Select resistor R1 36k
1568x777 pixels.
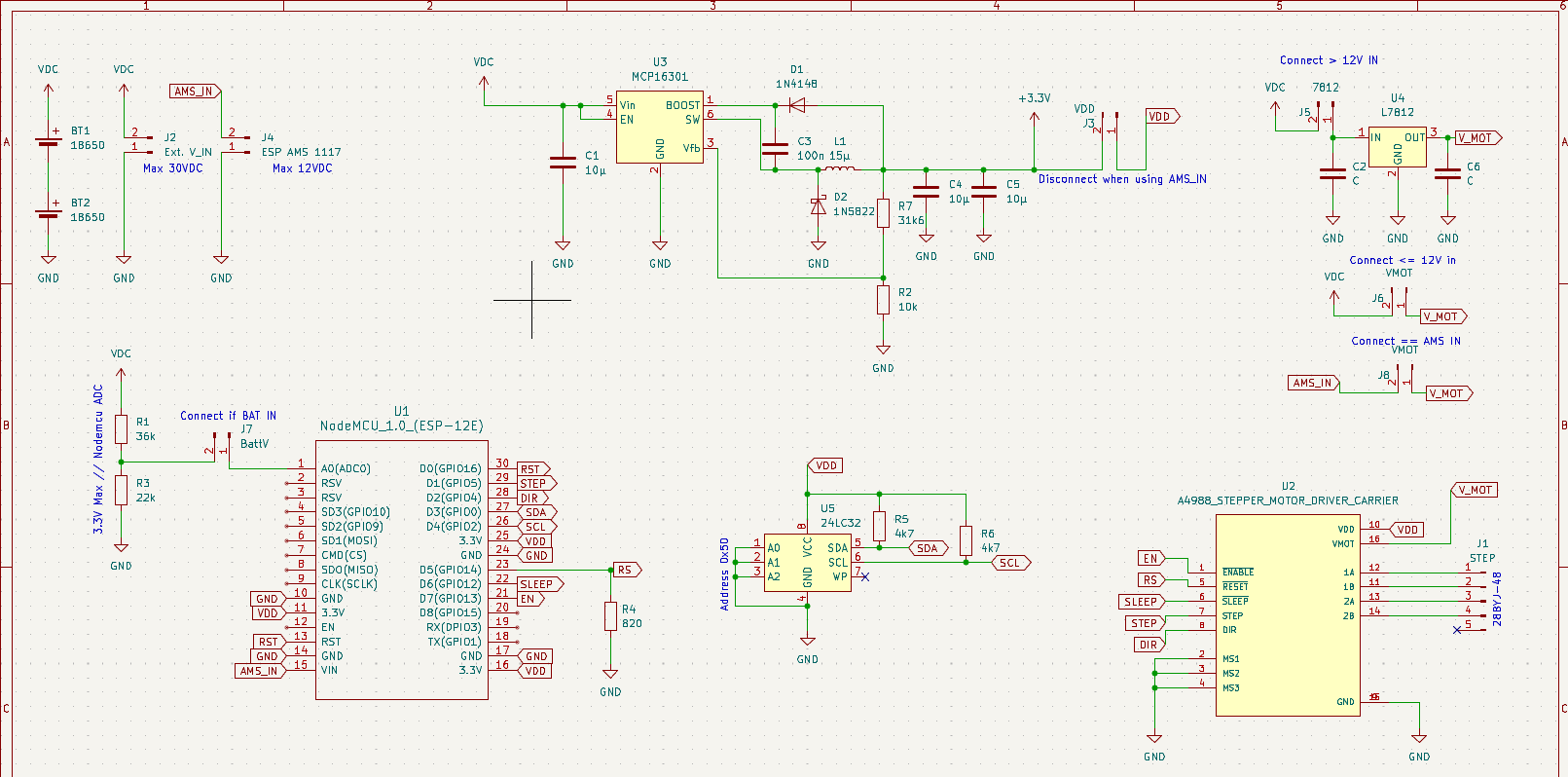pyautogui.click(x=121, y=429)
